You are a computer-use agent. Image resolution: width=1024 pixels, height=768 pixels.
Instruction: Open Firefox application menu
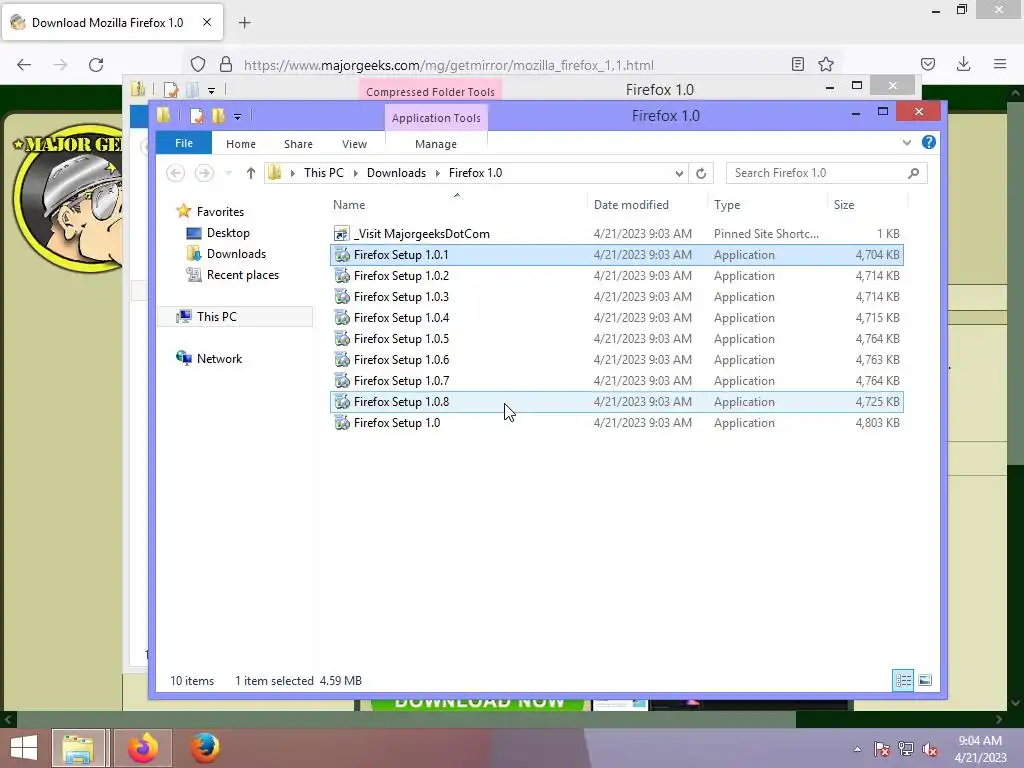point(1000,64)
